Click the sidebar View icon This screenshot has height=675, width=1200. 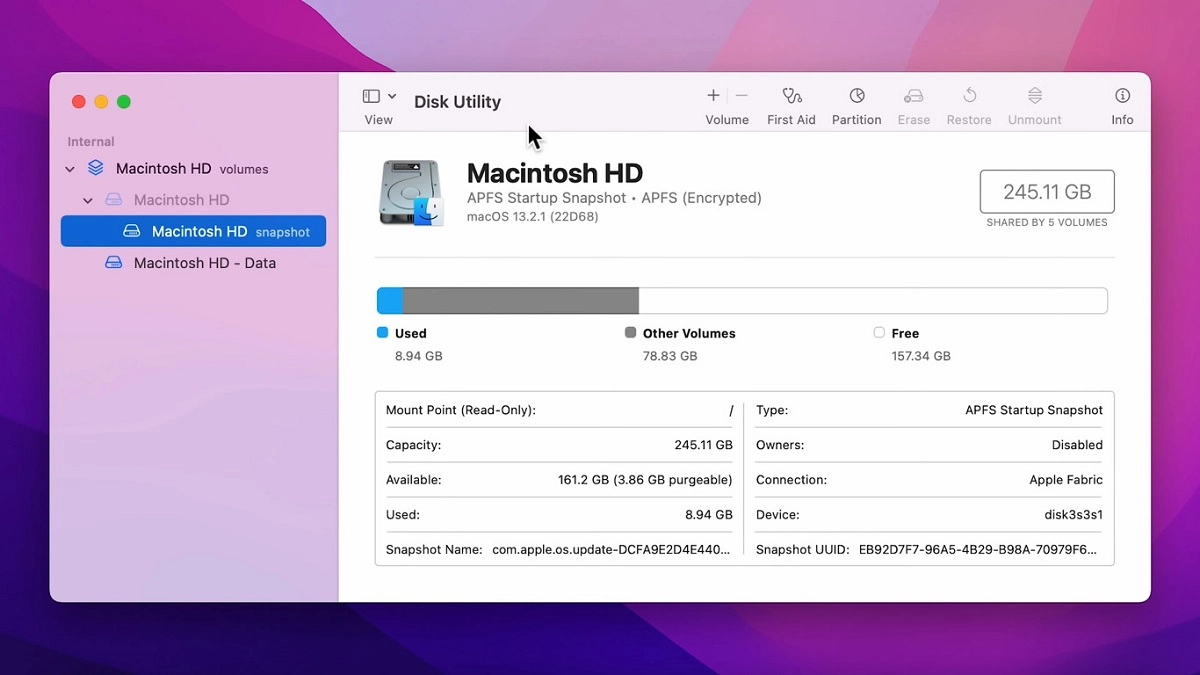369,96
